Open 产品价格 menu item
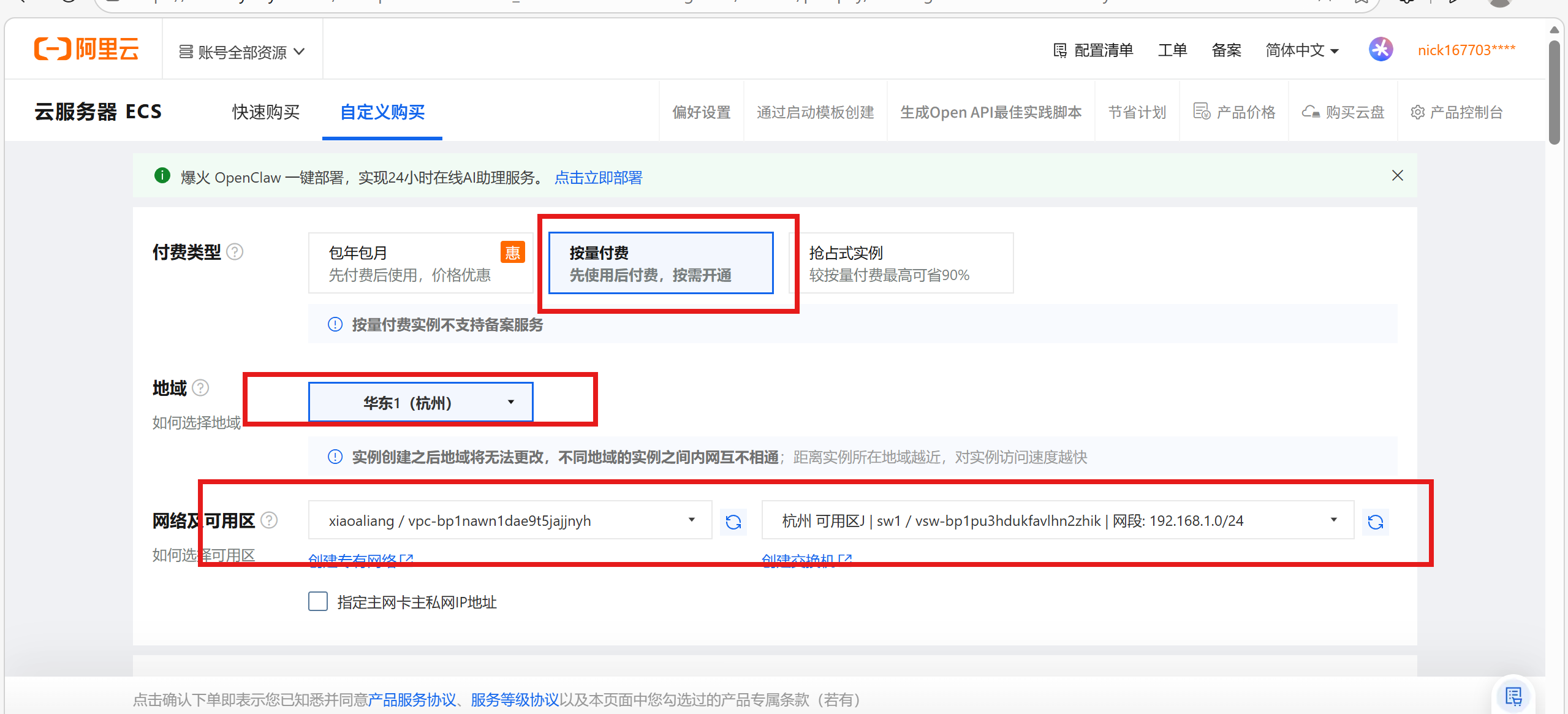 point(1234,112)
